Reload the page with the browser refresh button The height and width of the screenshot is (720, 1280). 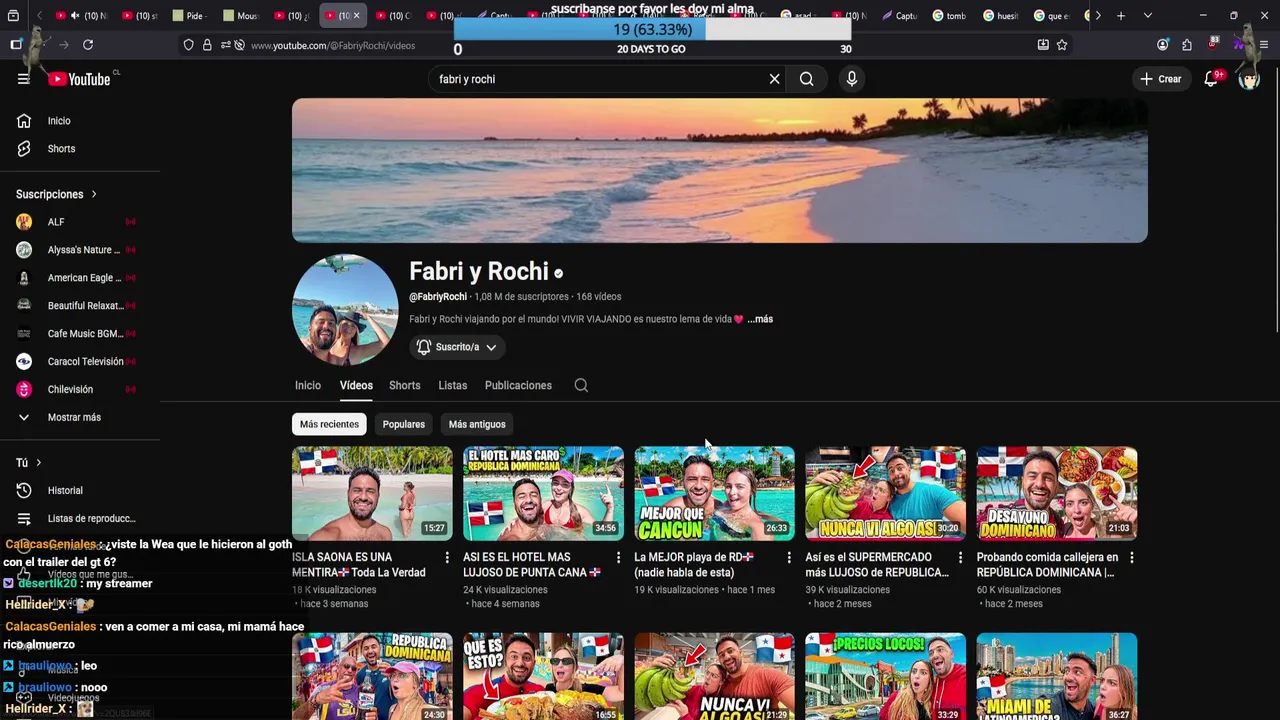[x=88, y=45]
